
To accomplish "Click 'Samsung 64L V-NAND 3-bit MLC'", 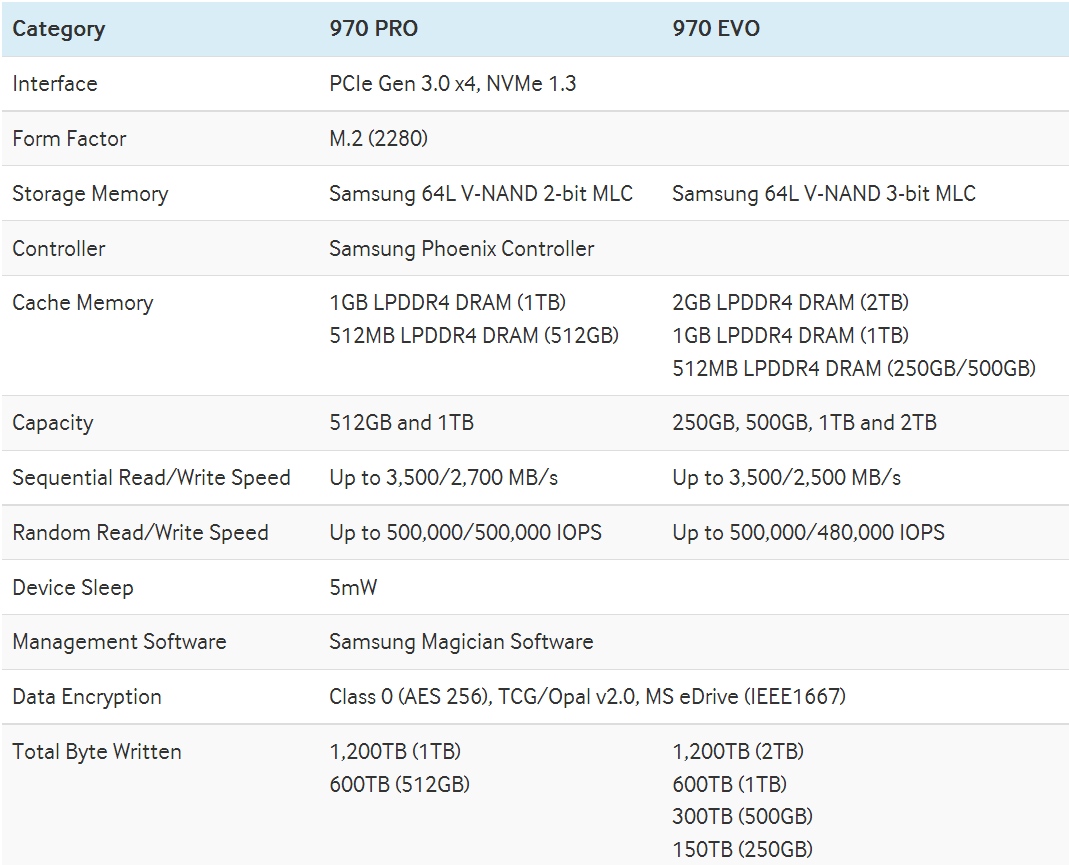I will pyautogui.click(x=824, y=194).
